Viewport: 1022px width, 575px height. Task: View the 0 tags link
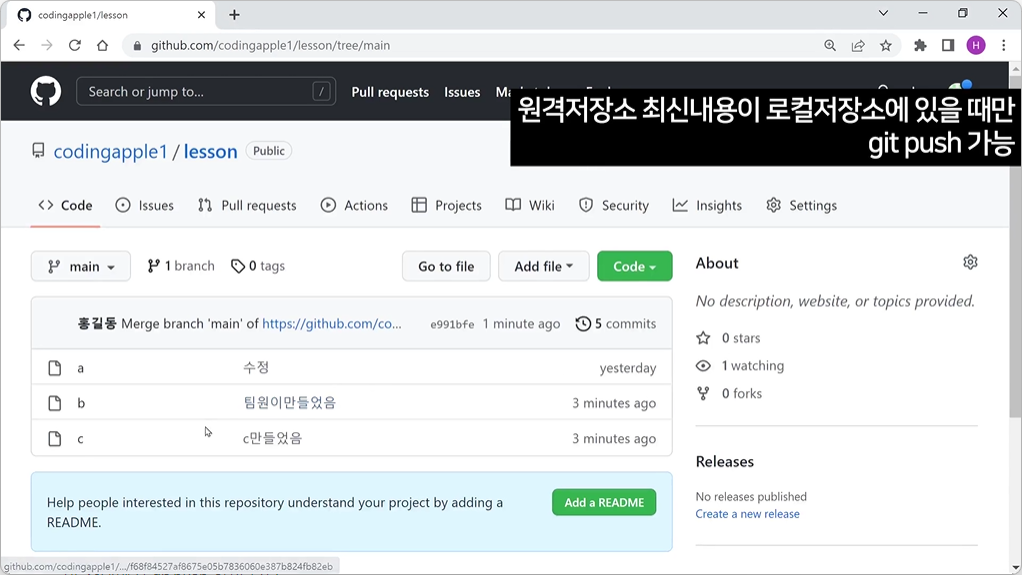pos(258,266)
